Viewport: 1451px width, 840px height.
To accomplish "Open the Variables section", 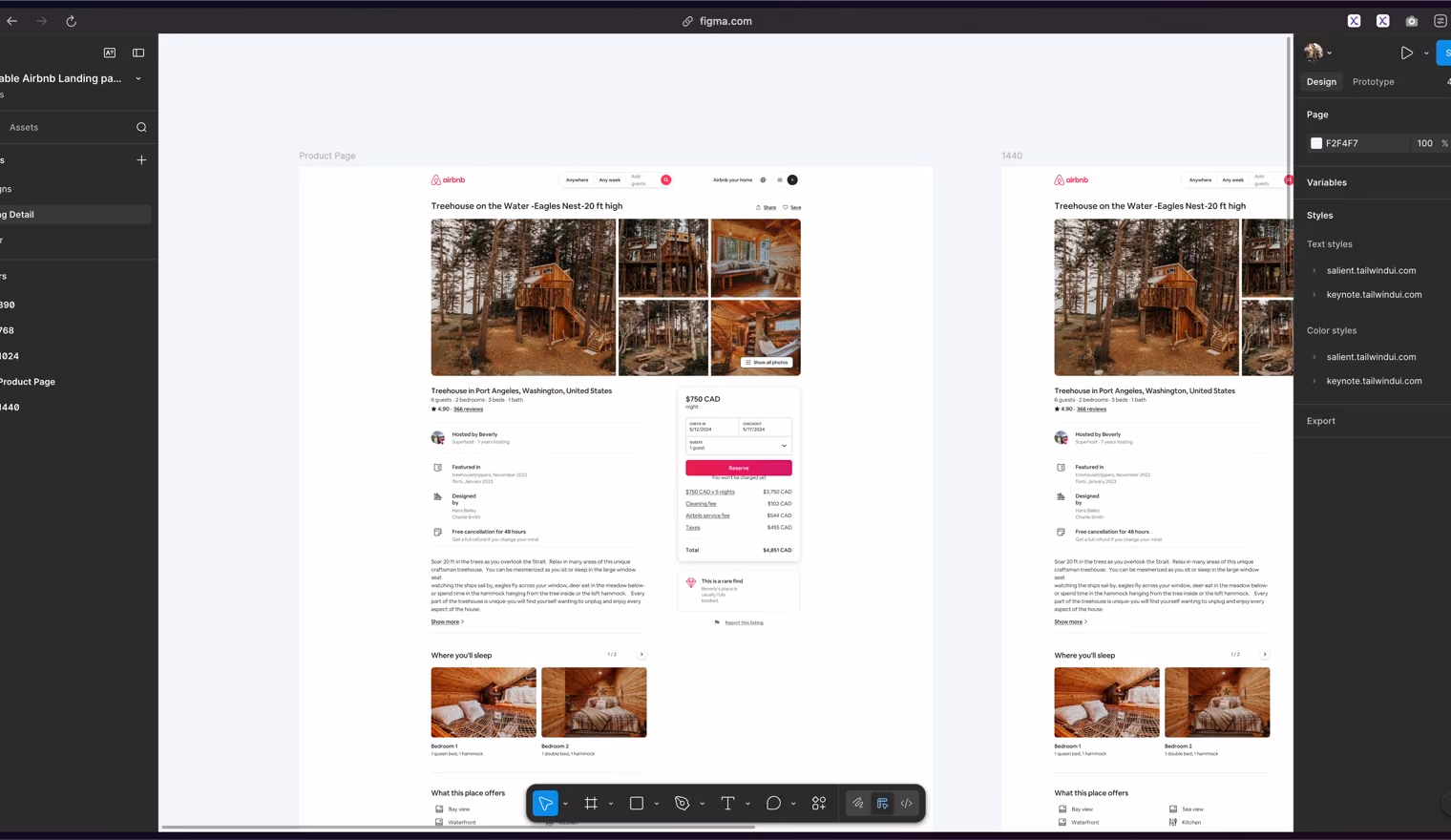I will (x=1326, y=182).
